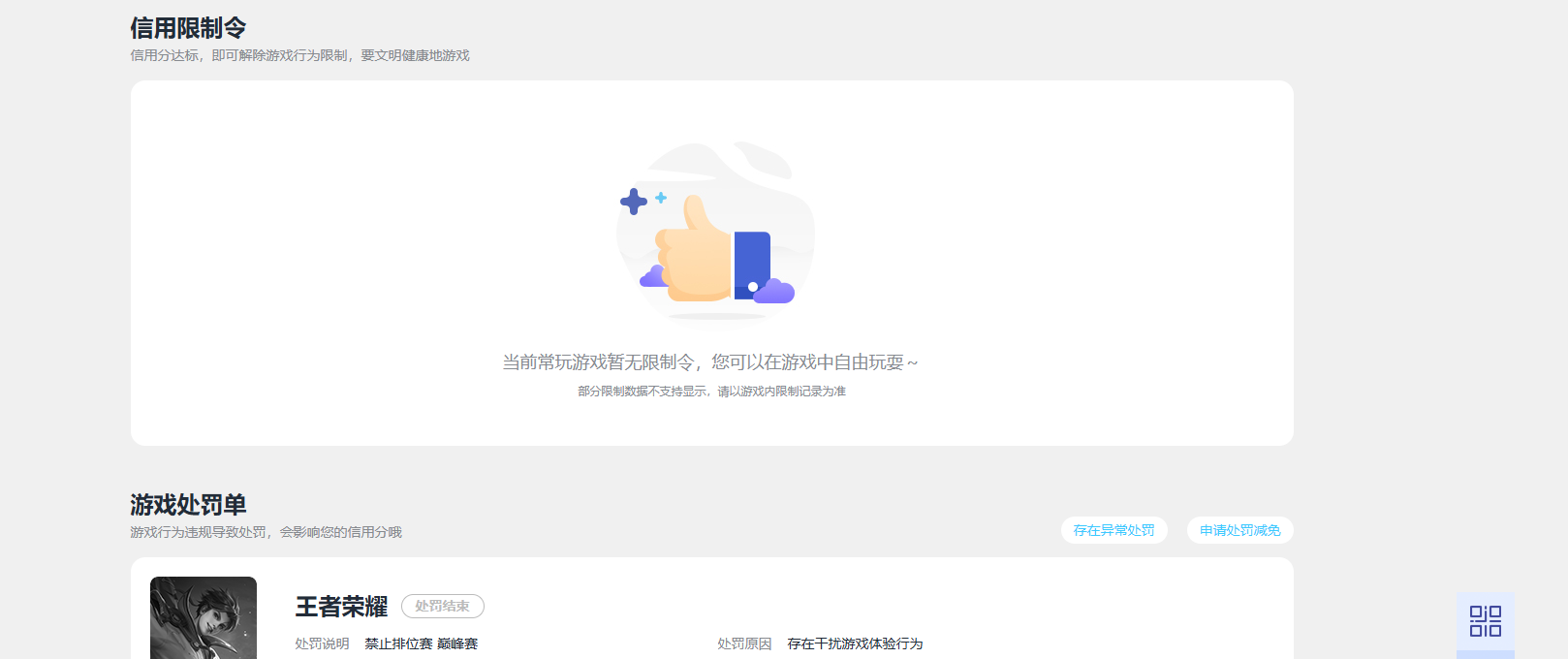
Task: Click the 处罚结束 status badge
Action: click(x=442, y=606)
